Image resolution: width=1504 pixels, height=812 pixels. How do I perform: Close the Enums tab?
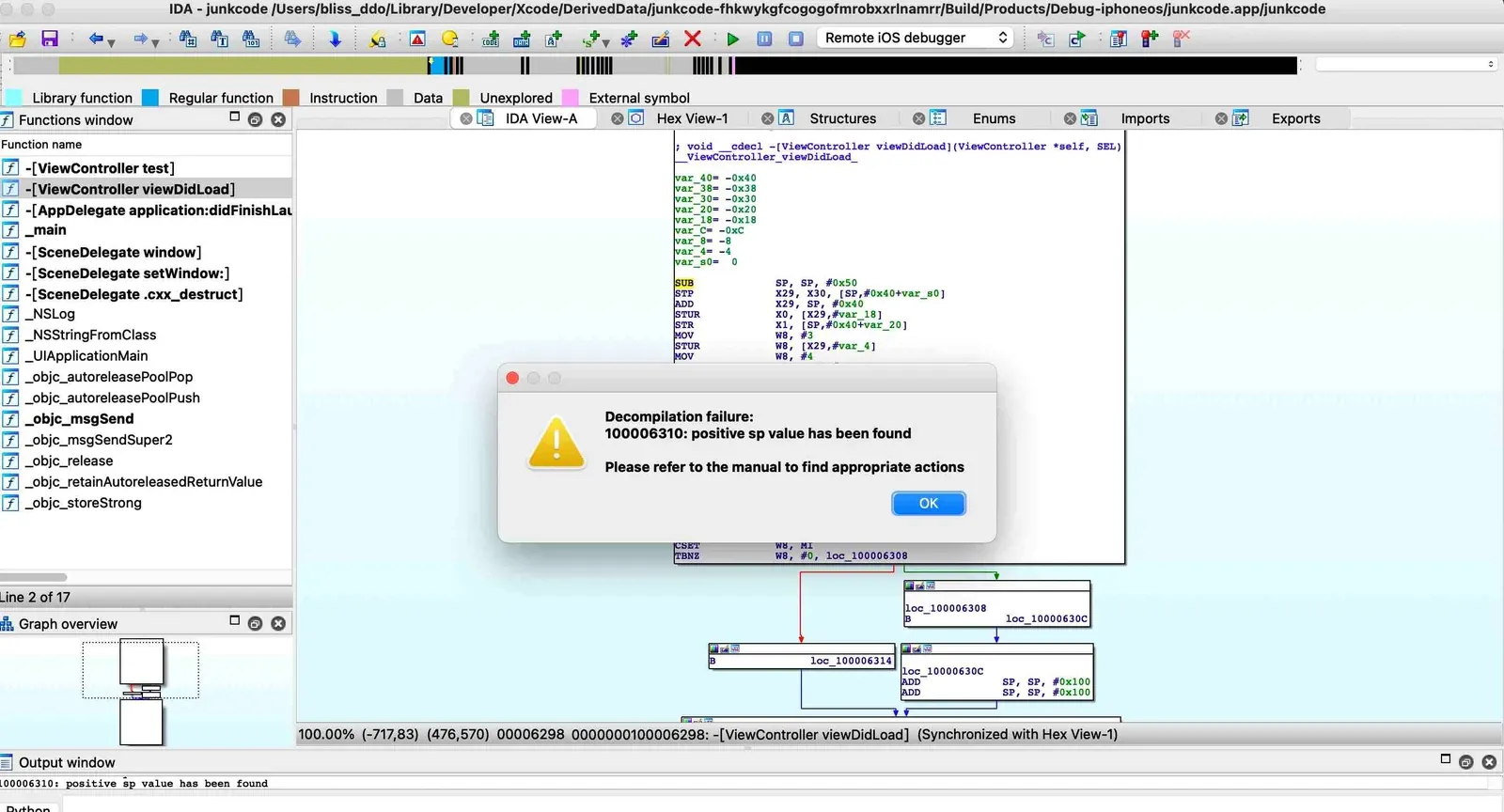coord(918,118)
